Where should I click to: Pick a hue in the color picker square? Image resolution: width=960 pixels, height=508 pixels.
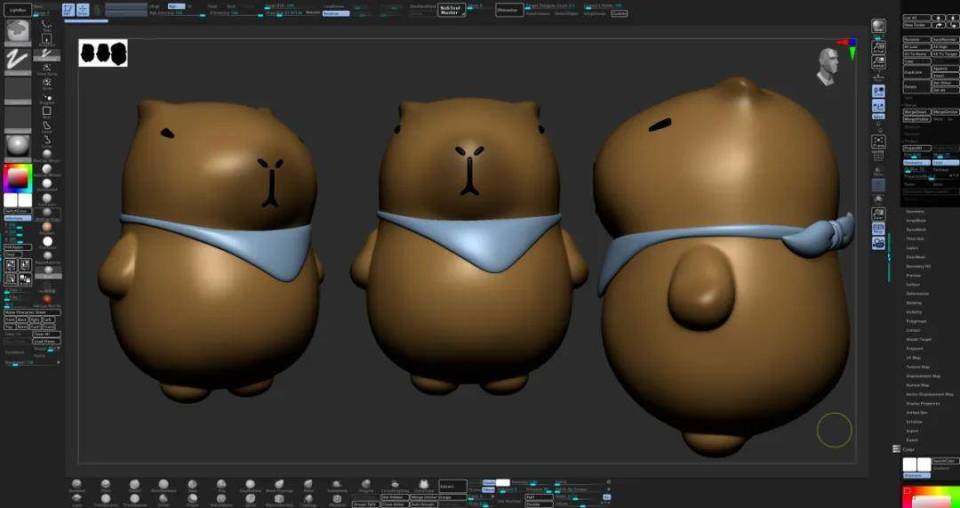17,178
